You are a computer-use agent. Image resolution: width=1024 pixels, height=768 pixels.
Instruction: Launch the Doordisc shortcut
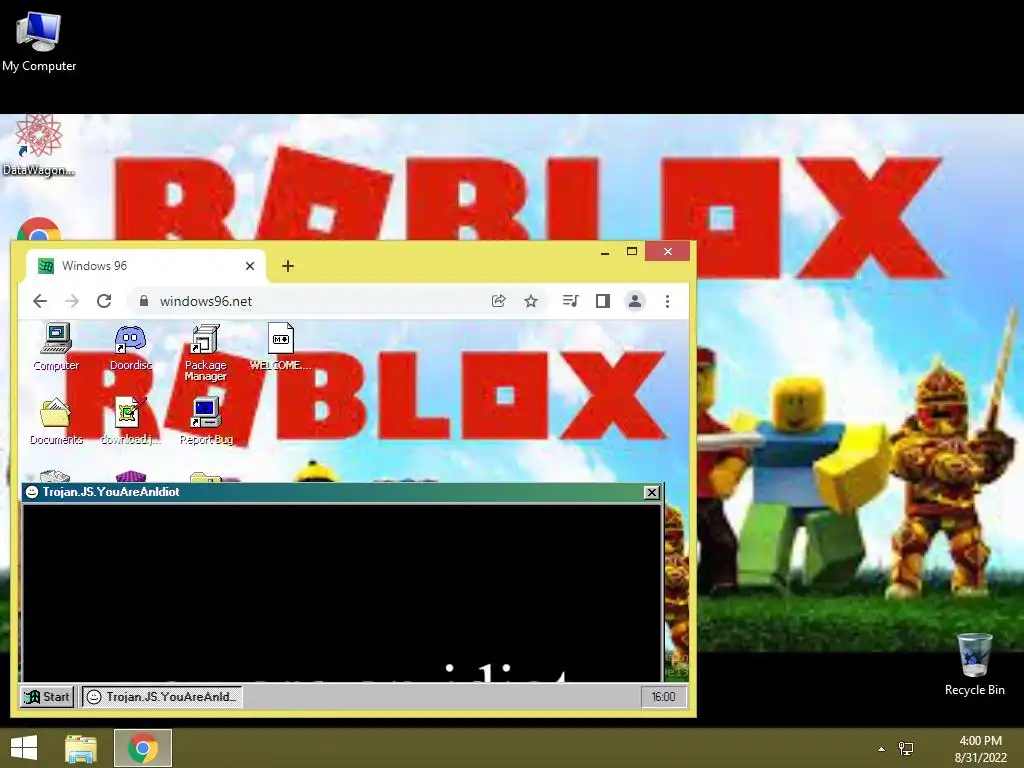pyautogui.click(x=131, y=347)
